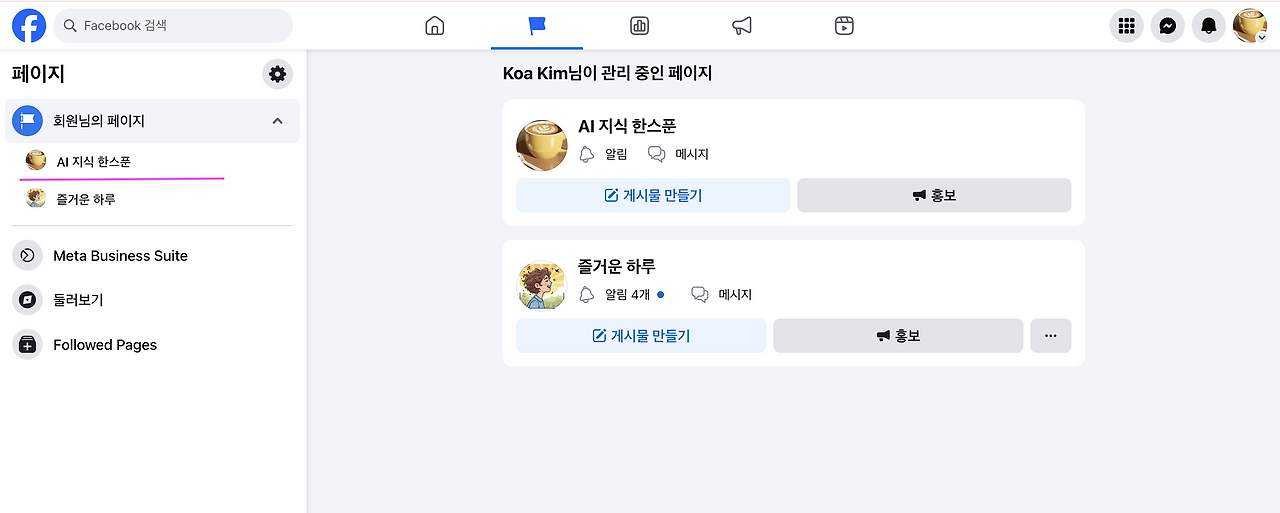Select AI 지식 한스푼 in sidebar
The image size is (1280, 513).
[94, 161]
